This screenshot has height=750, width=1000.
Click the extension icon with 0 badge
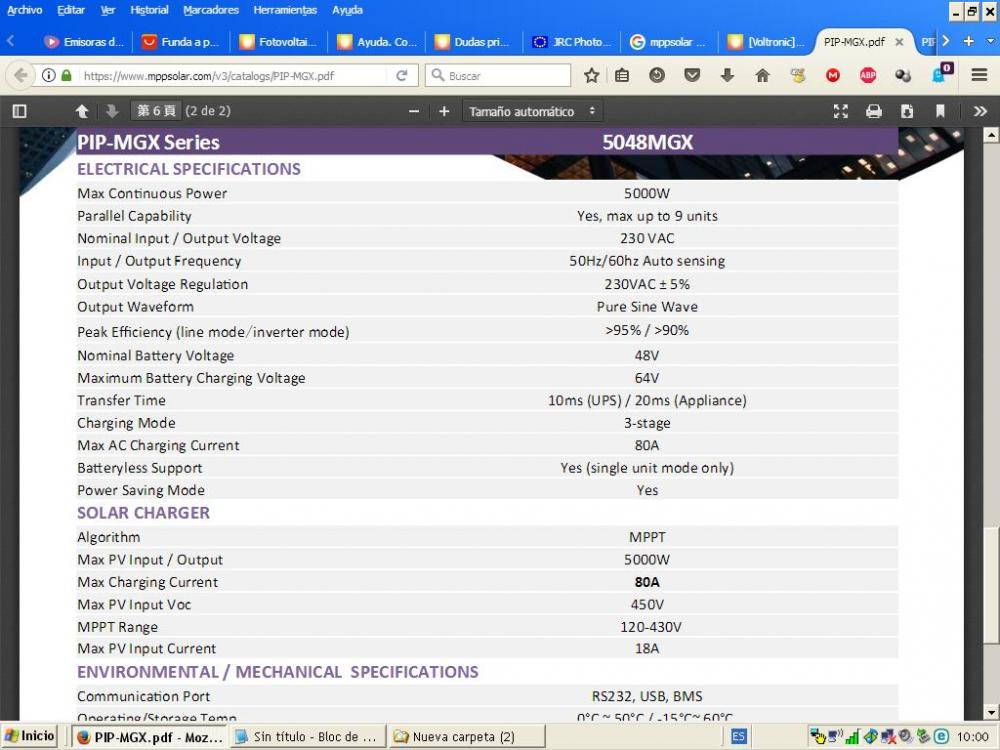tap(942, 73)
